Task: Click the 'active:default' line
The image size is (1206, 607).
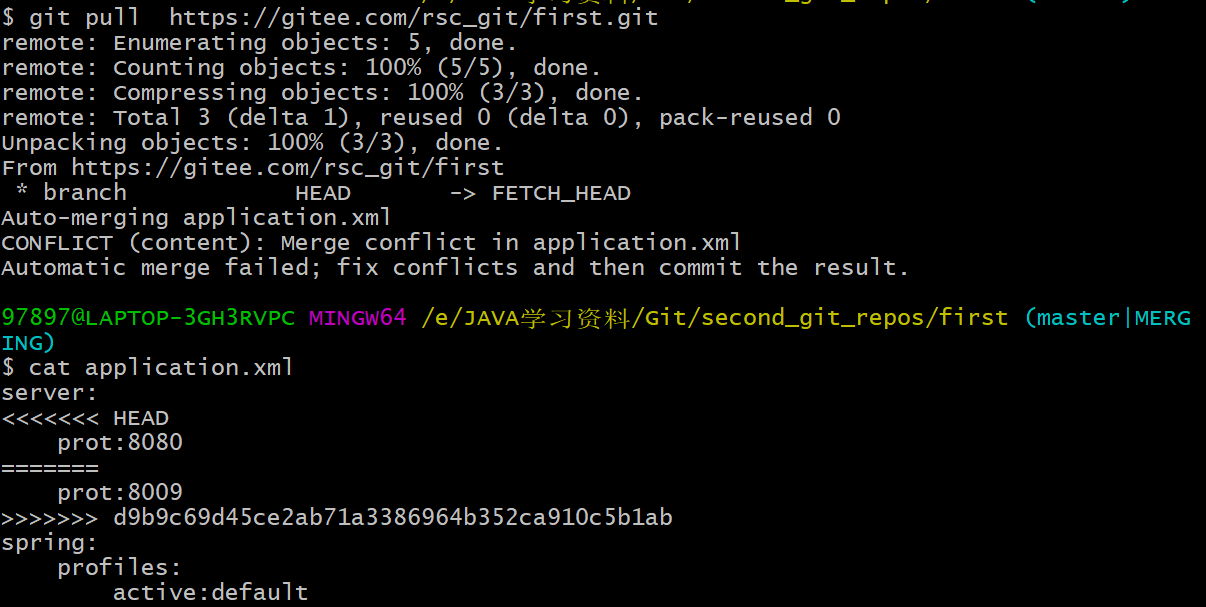Action: pos(211,592)
